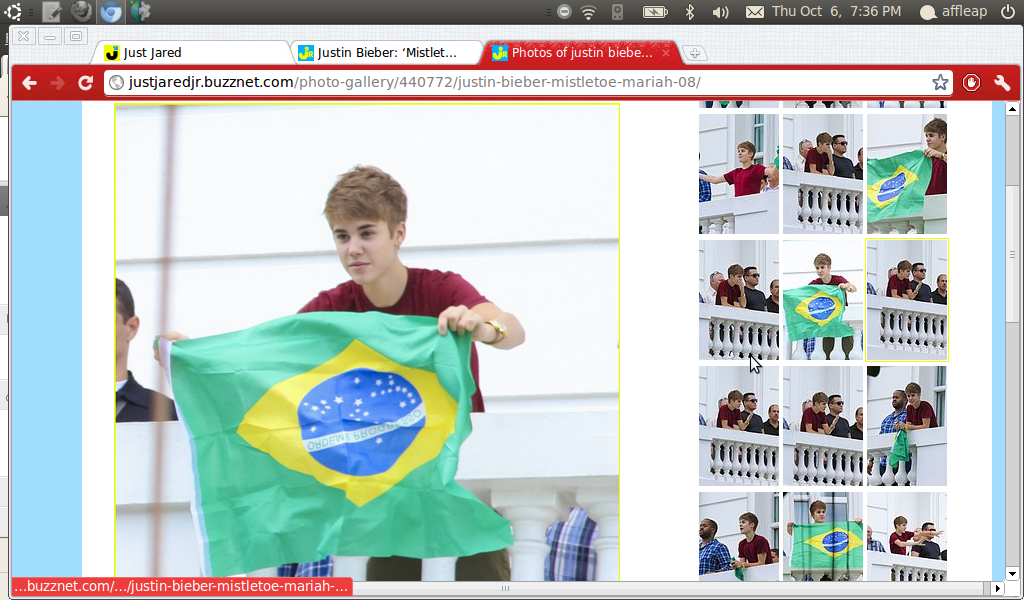
Task: Open the battery status indicator
Action: 655,12
